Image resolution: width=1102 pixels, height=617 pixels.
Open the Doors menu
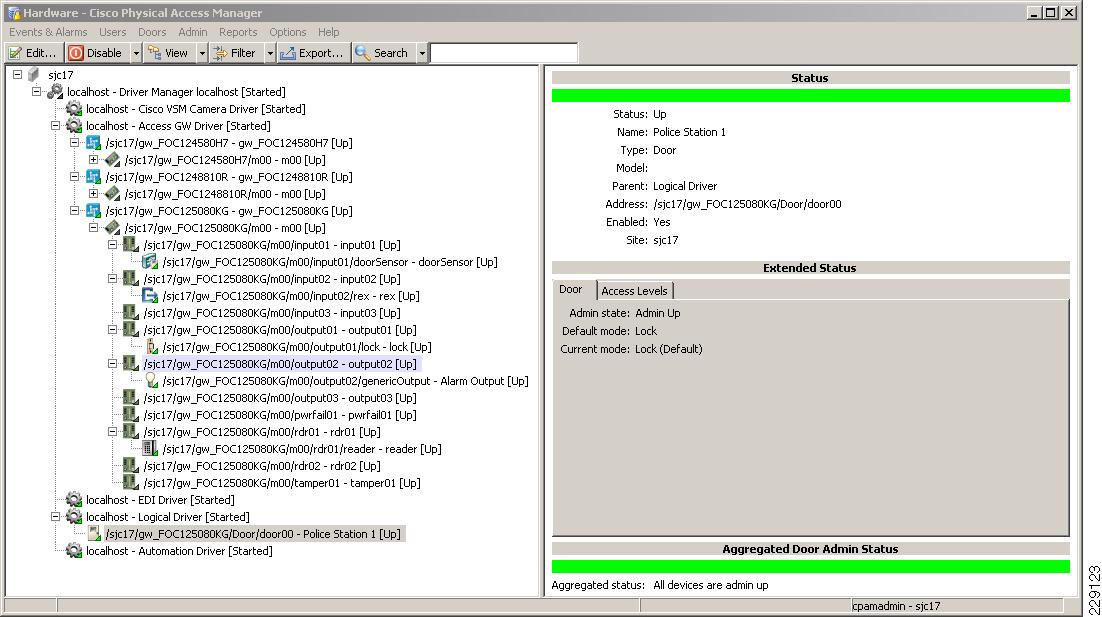152,32
